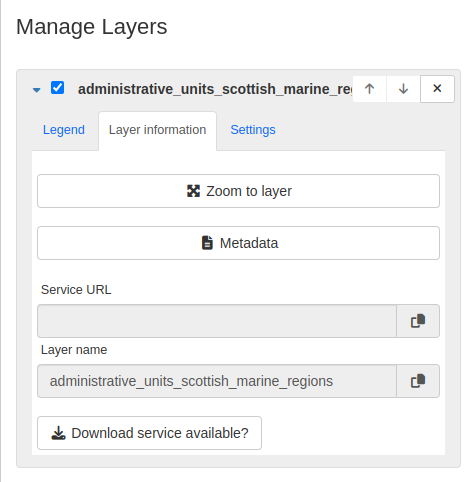This screenshot has height=482, width=475.
Task: Click the Layer name text field
Action: pos(217,381)
